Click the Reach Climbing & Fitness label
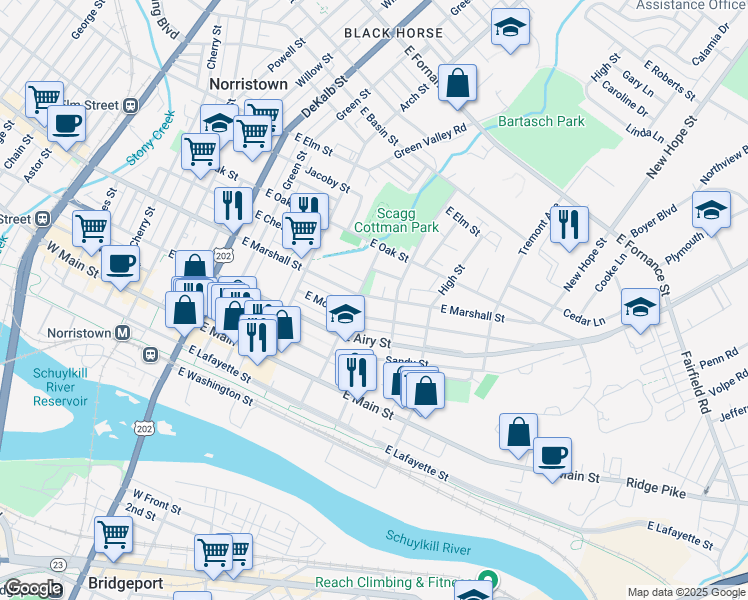748x600 pixels. 395,582
